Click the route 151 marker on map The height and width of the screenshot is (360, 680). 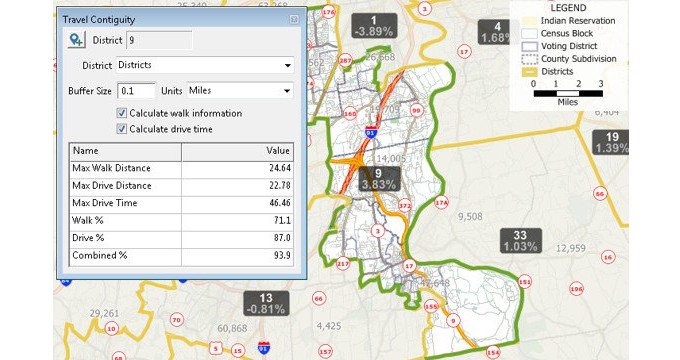pos(525,282)
